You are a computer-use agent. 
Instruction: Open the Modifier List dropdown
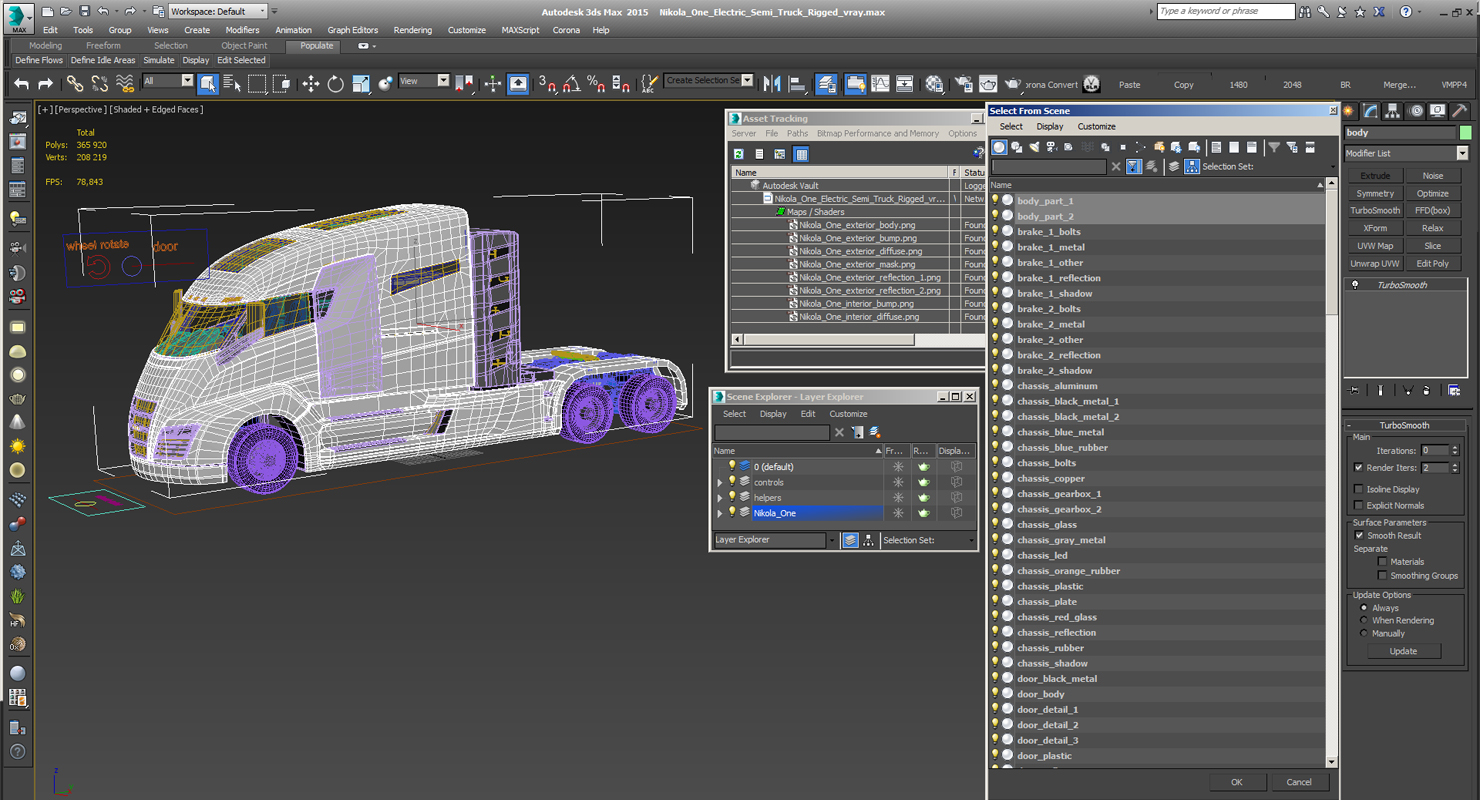click(x=1462, y=153)
